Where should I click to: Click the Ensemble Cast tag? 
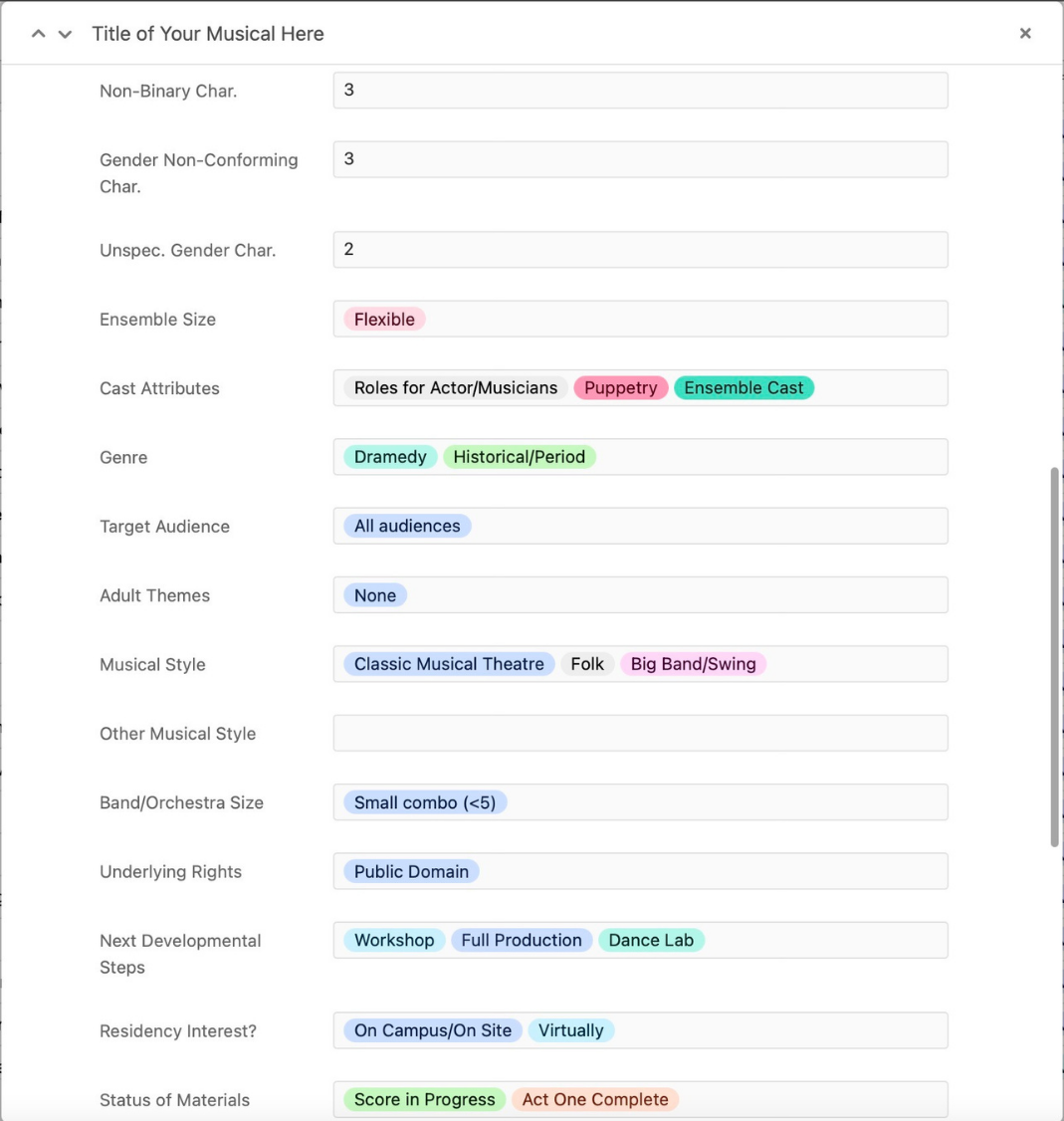(744, 388)
